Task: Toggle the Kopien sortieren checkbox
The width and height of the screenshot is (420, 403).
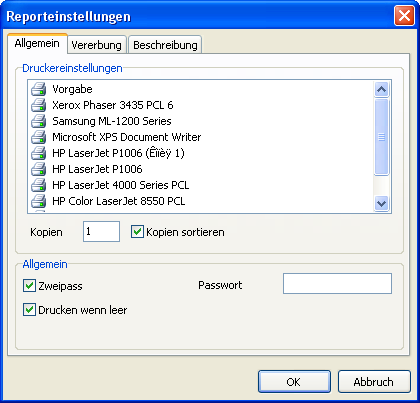Action: [137, 232]
